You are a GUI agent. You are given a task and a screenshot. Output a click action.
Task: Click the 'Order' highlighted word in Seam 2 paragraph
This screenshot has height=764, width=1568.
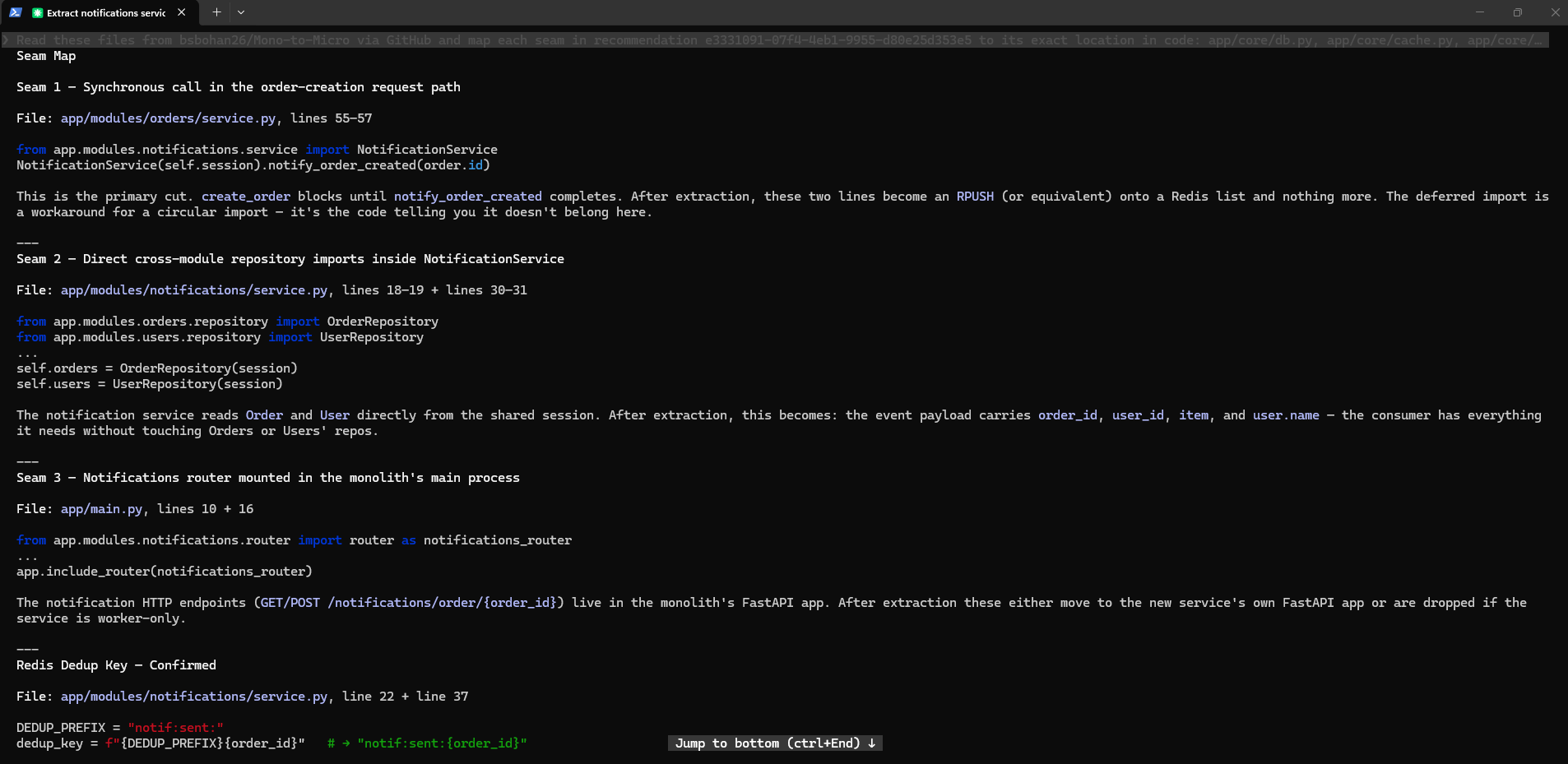point(264,415)
